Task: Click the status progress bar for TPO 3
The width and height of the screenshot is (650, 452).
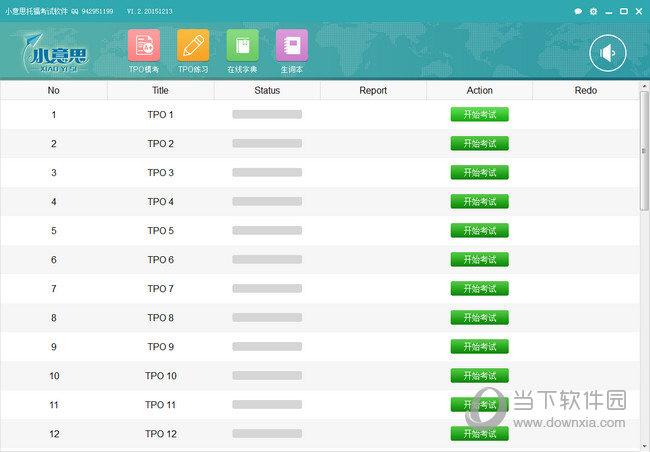Action: click(267, 173)
